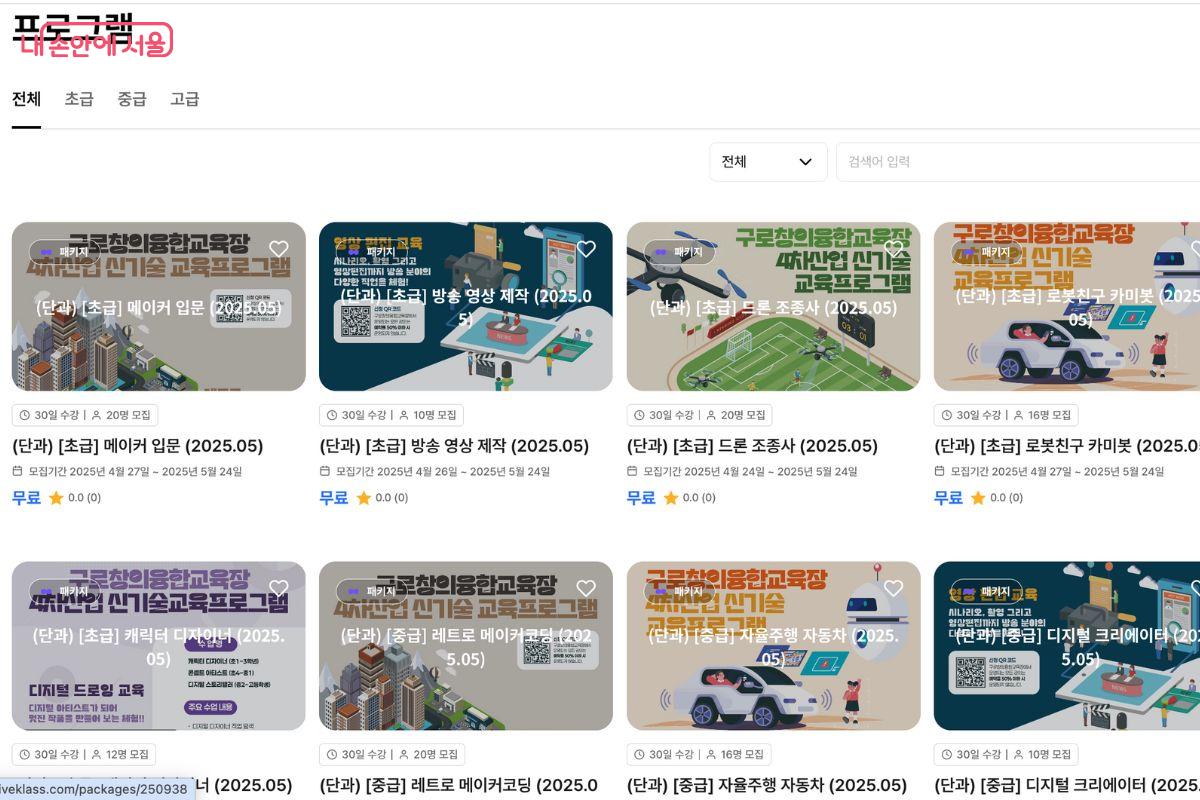Click star rating icon under 방송 영상 제작
This screenshot has width=1200, height=800.
point(363,498)
